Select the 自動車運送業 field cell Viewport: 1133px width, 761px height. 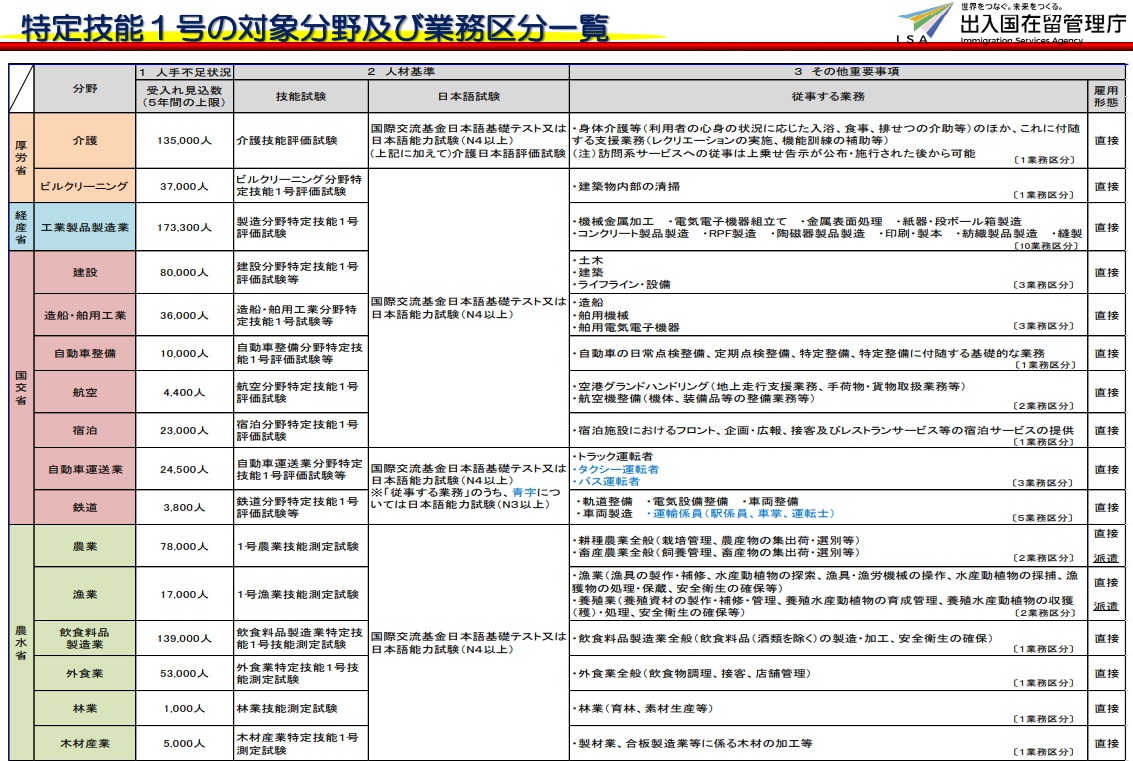click(85, 469)
